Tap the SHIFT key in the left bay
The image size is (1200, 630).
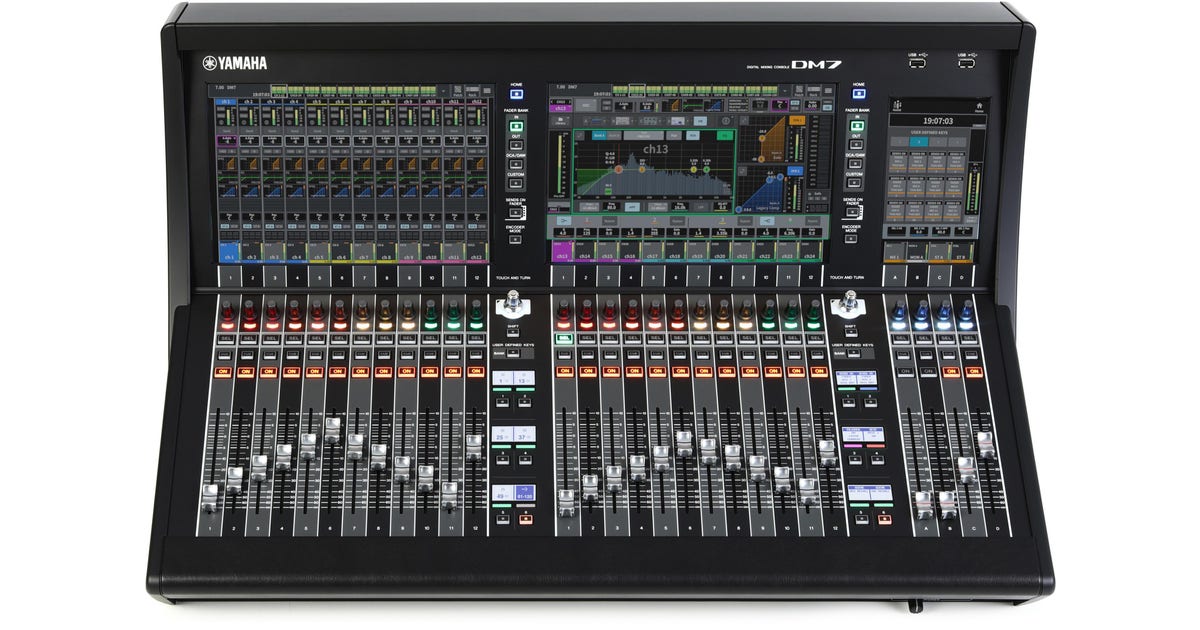[513, 332]
